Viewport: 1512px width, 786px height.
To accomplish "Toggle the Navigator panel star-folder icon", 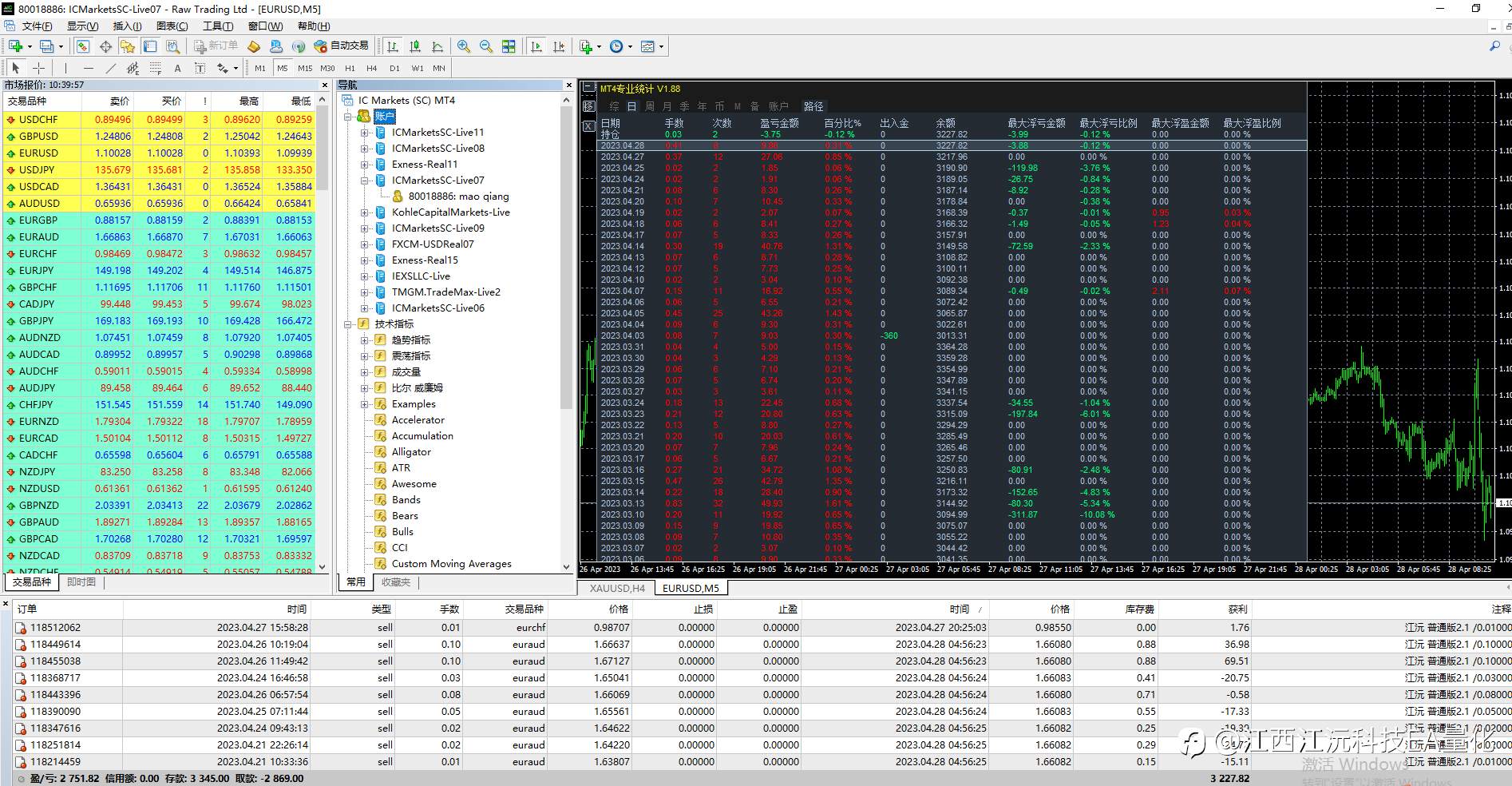I will click(128, 46).
